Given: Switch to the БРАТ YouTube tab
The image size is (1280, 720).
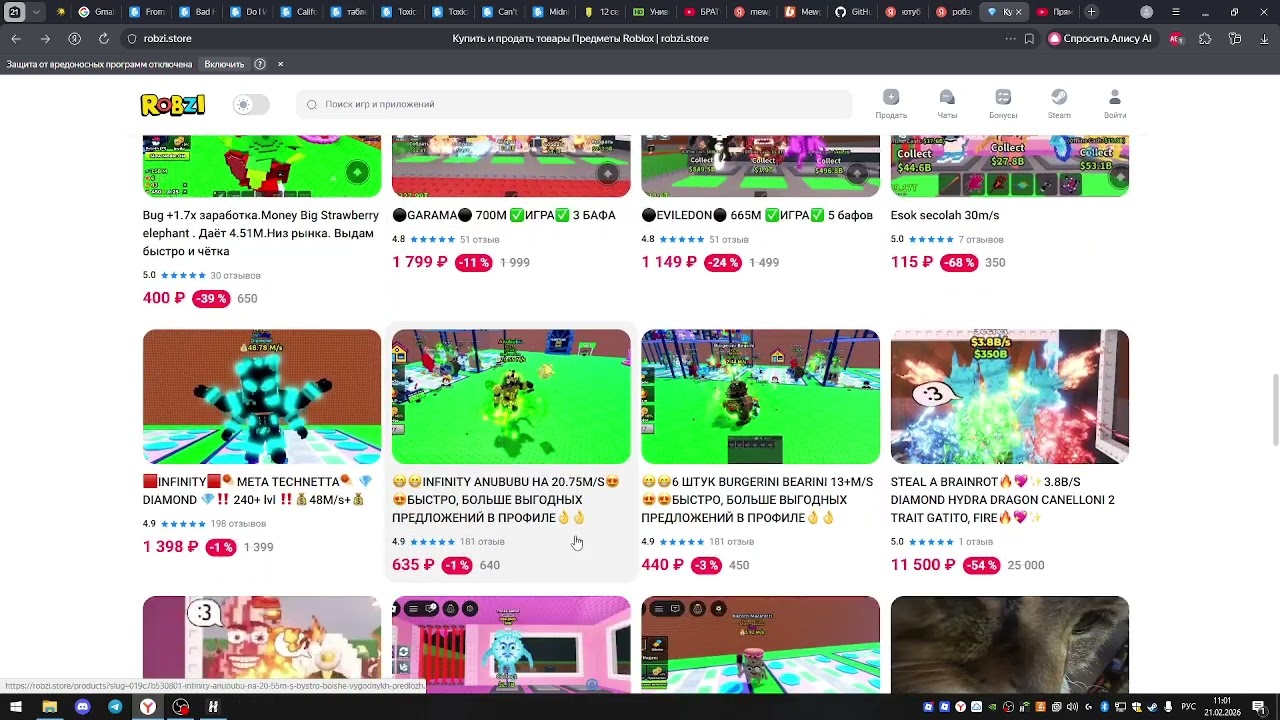Looking at the screenshot, I should 701,12.
